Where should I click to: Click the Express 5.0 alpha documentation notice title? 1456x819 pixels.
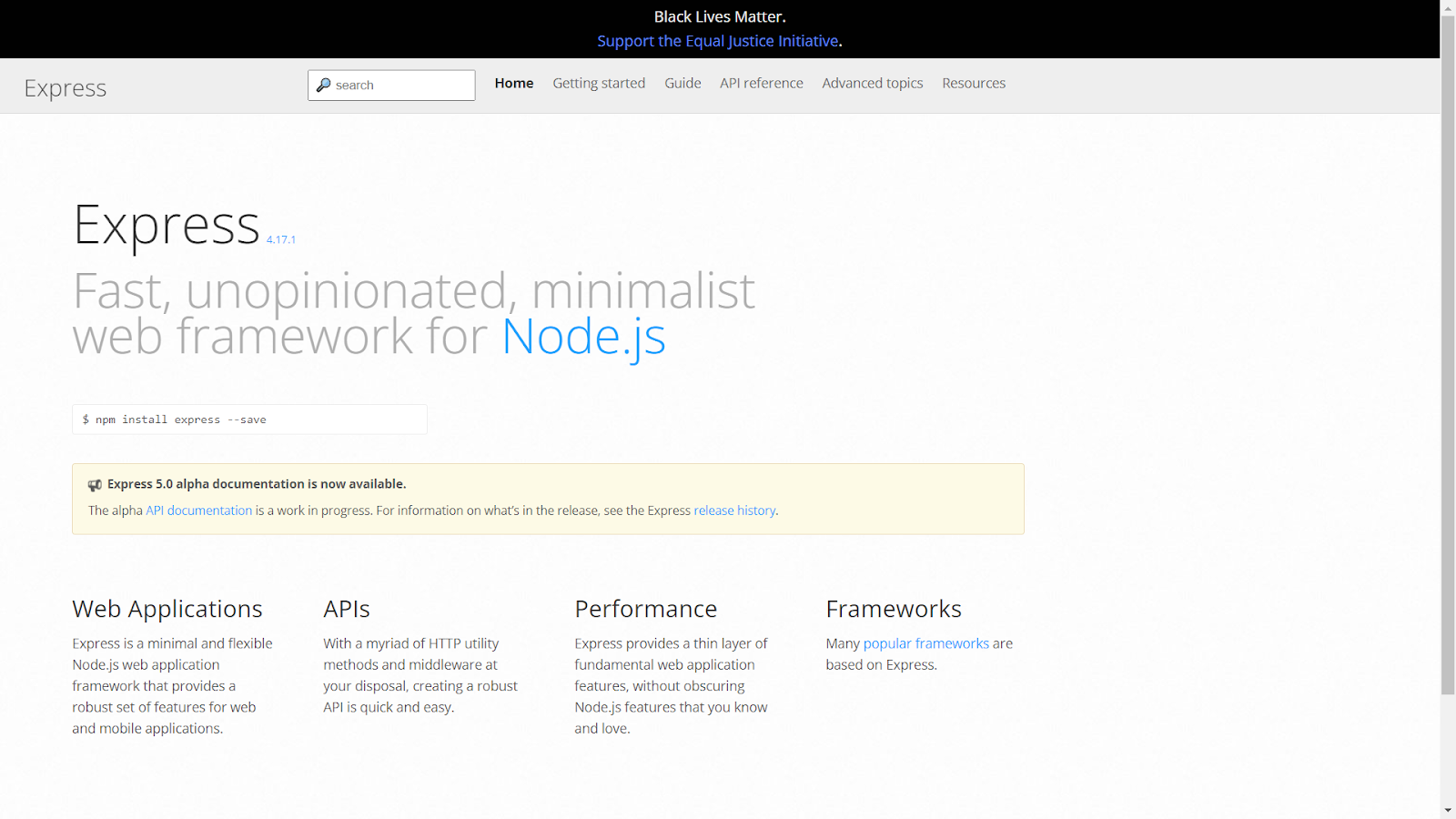(257, 484)
